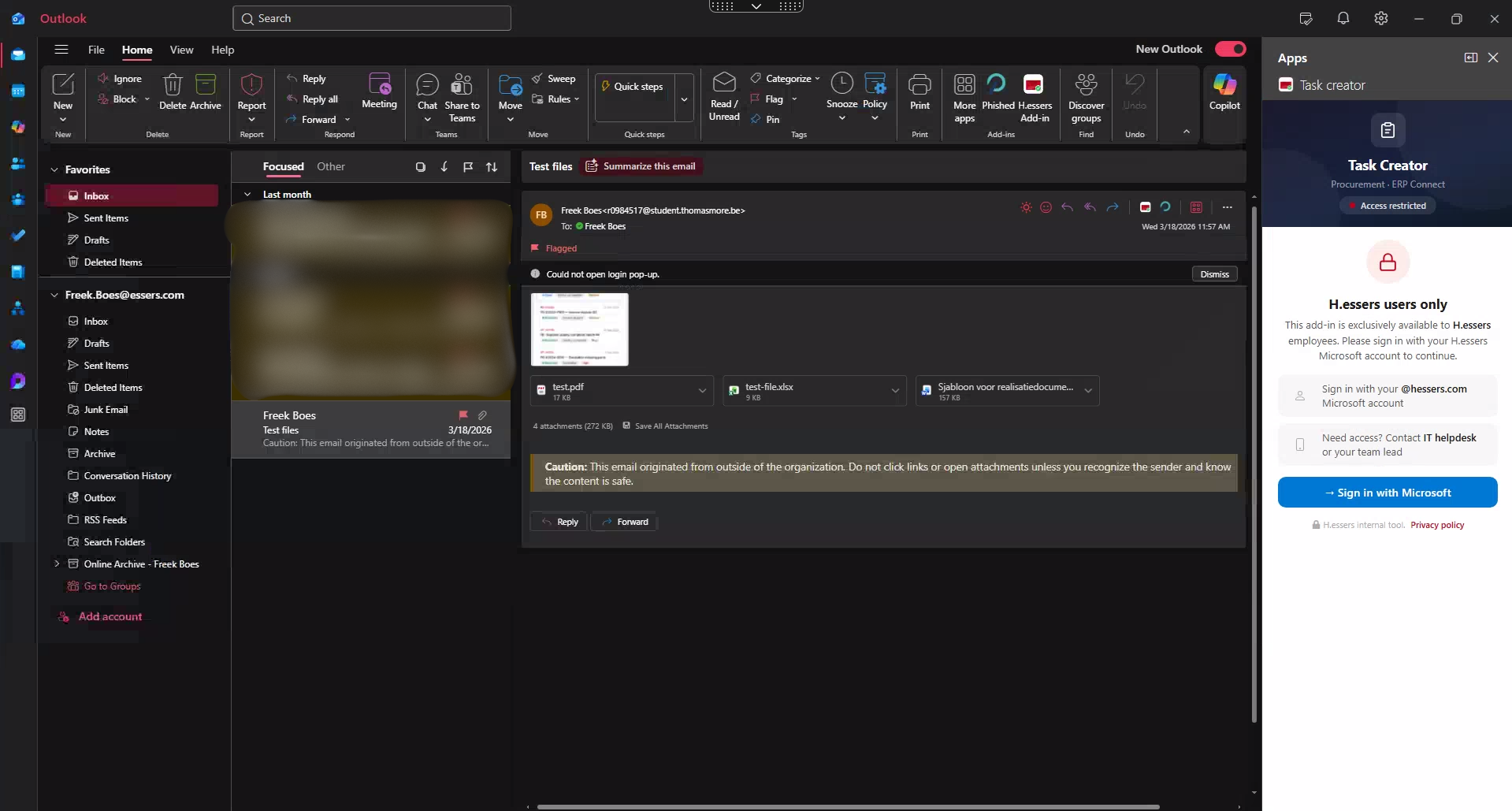Toggle the navigation pane hamburger menu
This screenshot has width=1512, height=811.
point(61,50)
